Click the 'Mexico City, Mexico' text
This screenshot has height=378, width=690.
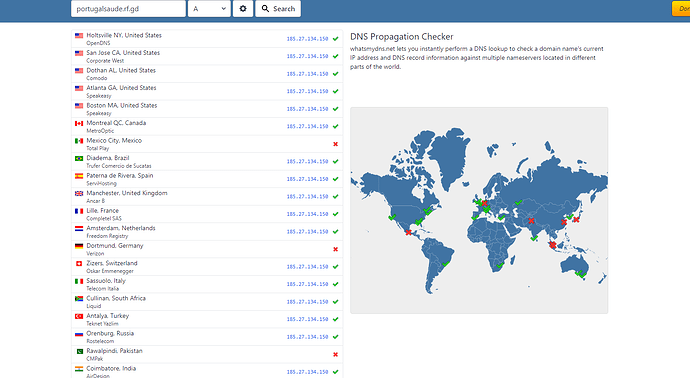[114, 140]
